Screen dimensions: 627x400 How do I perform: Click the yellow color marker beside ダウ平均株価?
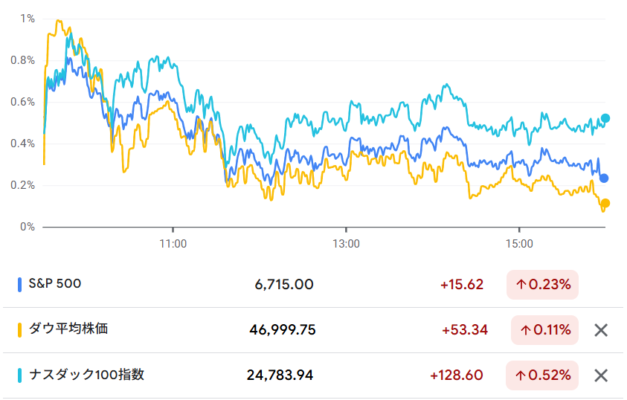point(21,330)
